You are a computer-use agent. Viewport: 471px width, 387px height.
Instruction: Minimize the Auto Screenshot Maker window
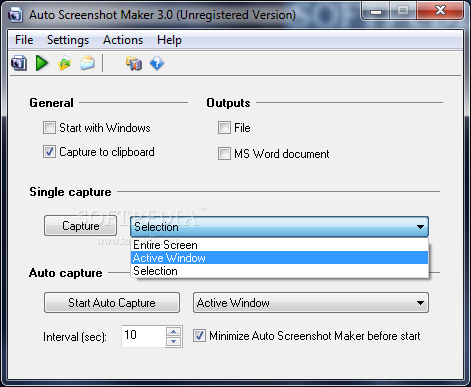(376, 11)
